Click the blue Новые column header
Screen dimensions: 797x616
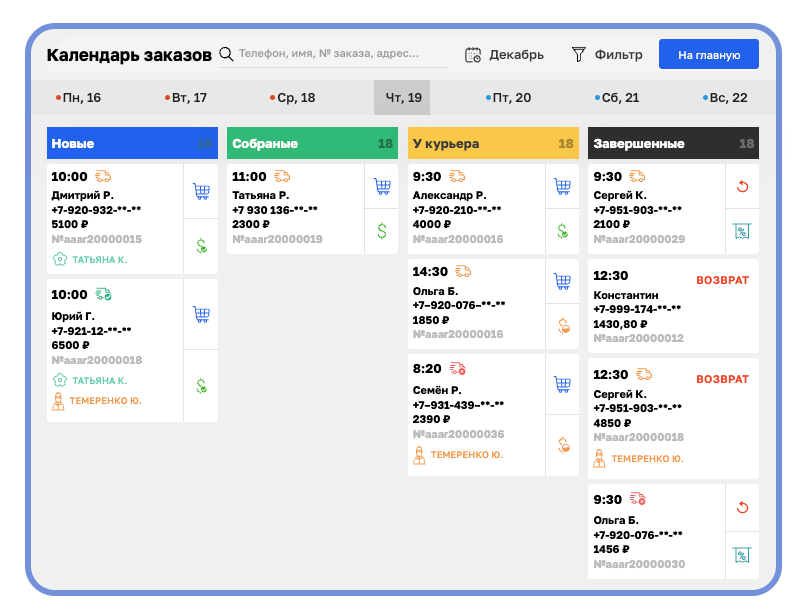click(132, 143)
